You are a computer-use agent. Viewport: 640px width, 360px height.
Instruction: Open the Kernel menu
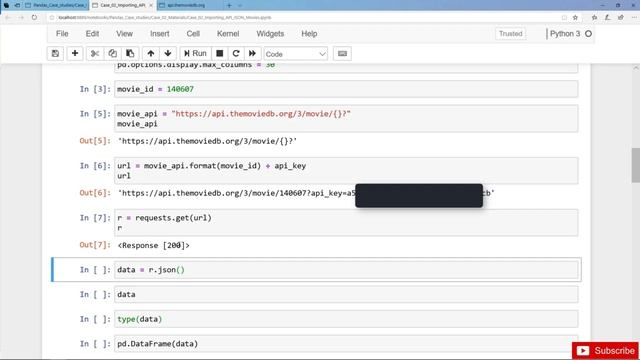tap(228, 34)
